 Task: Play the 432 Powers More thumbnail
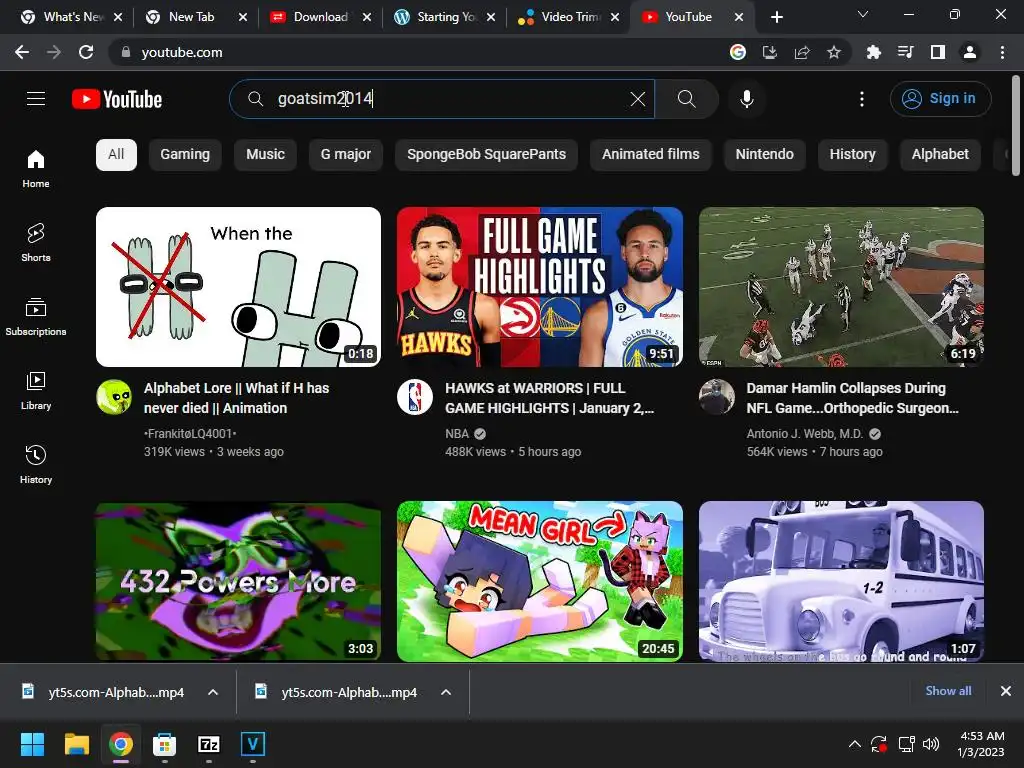[238, 581]
